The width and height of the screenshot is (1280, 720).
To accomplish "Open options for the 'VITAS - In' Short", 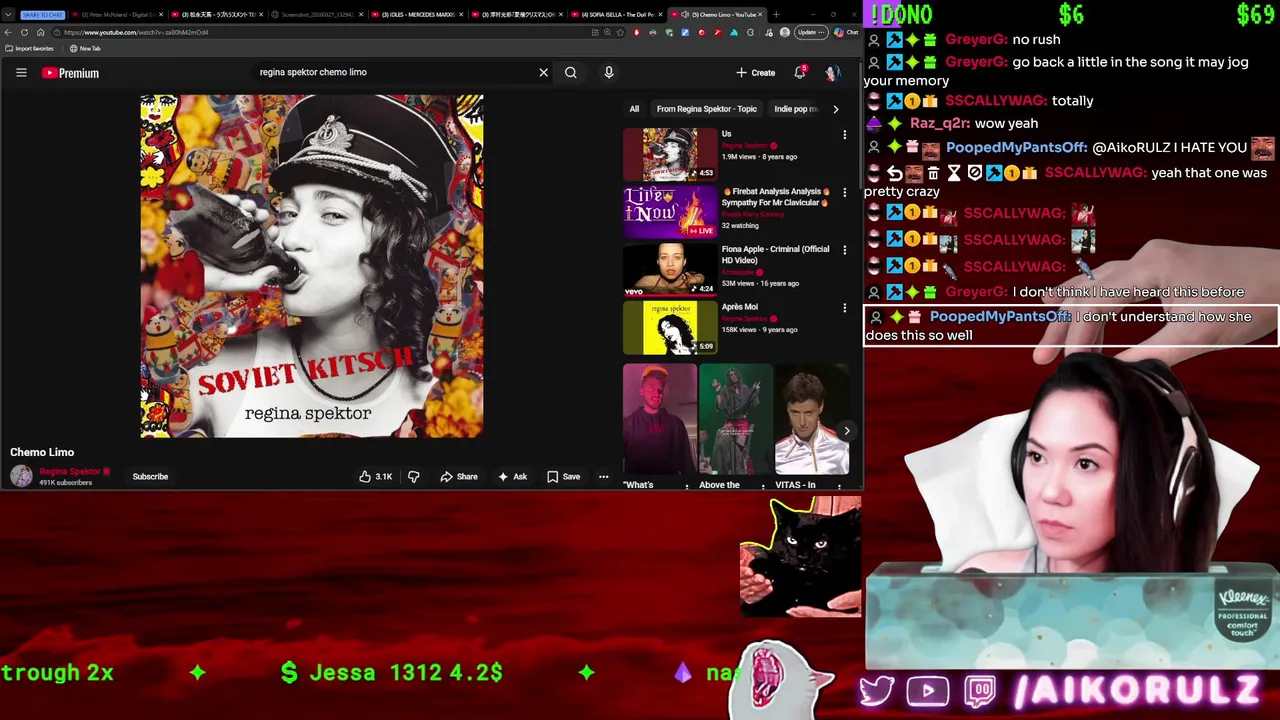I will [x=839, y=486].
